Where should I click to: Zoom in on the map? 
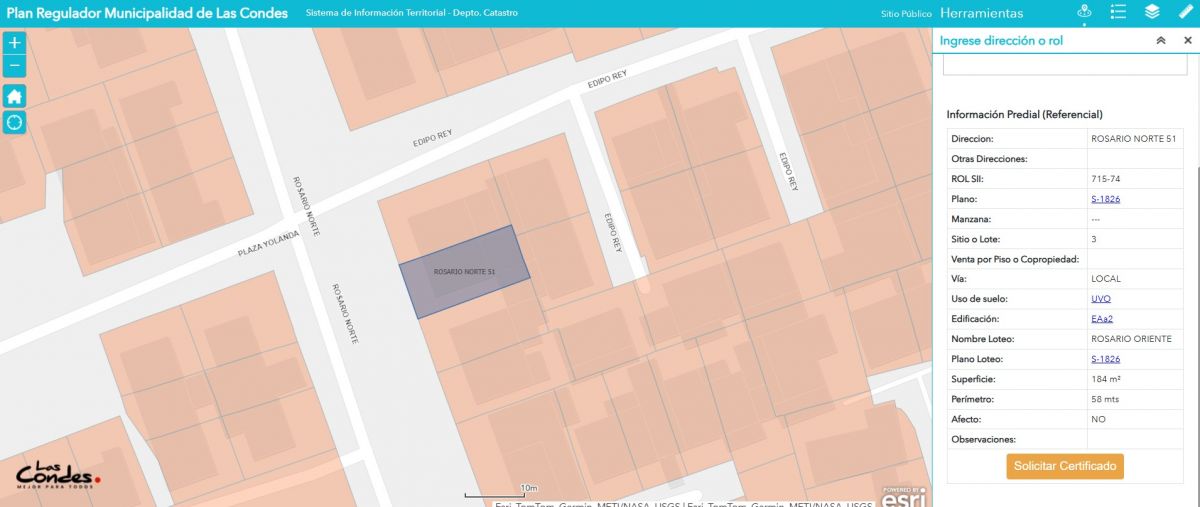[15, 43]
